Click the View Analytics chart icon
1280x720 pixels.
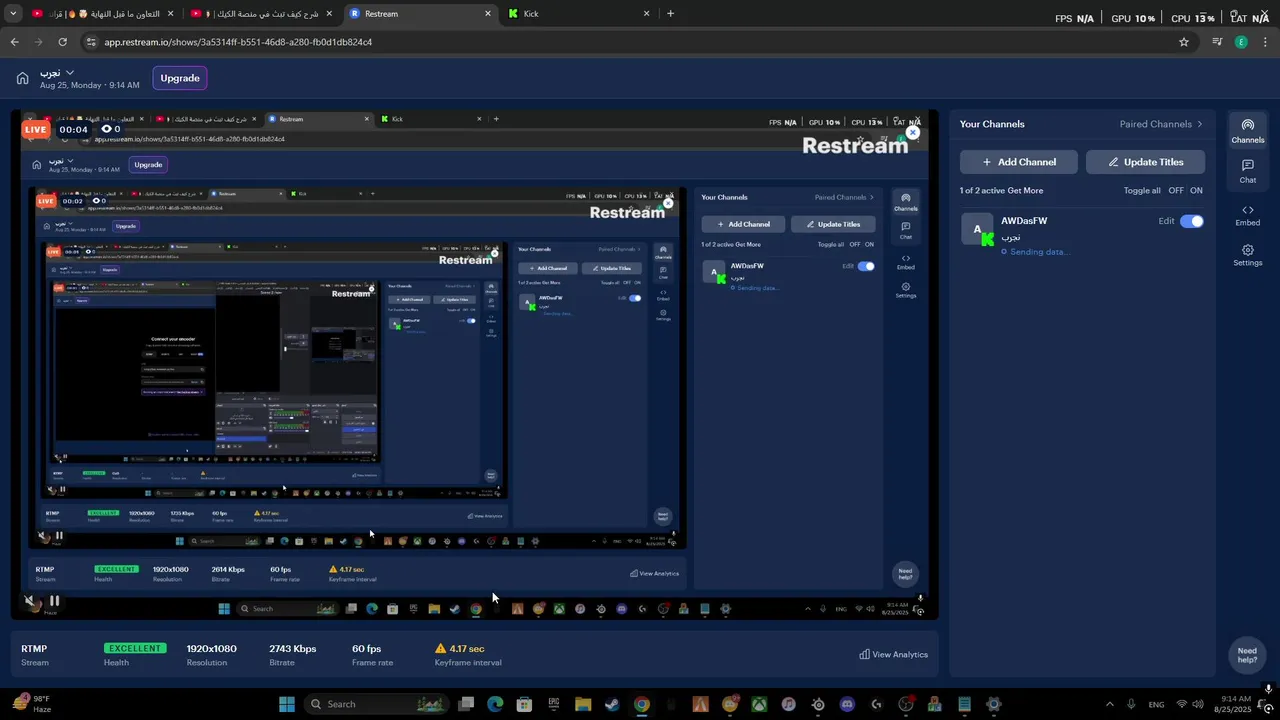[x=864, y=655]
